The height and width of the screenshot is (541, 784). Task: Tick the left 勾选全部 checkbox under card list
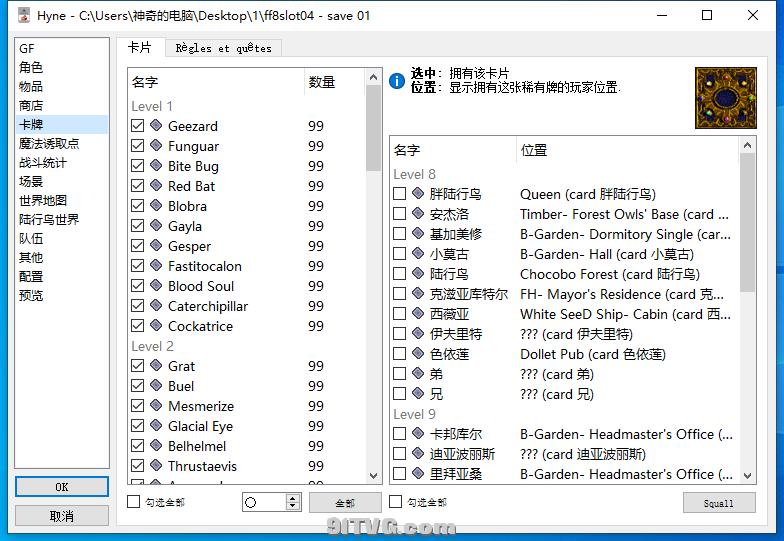click(x=135, y=502)
